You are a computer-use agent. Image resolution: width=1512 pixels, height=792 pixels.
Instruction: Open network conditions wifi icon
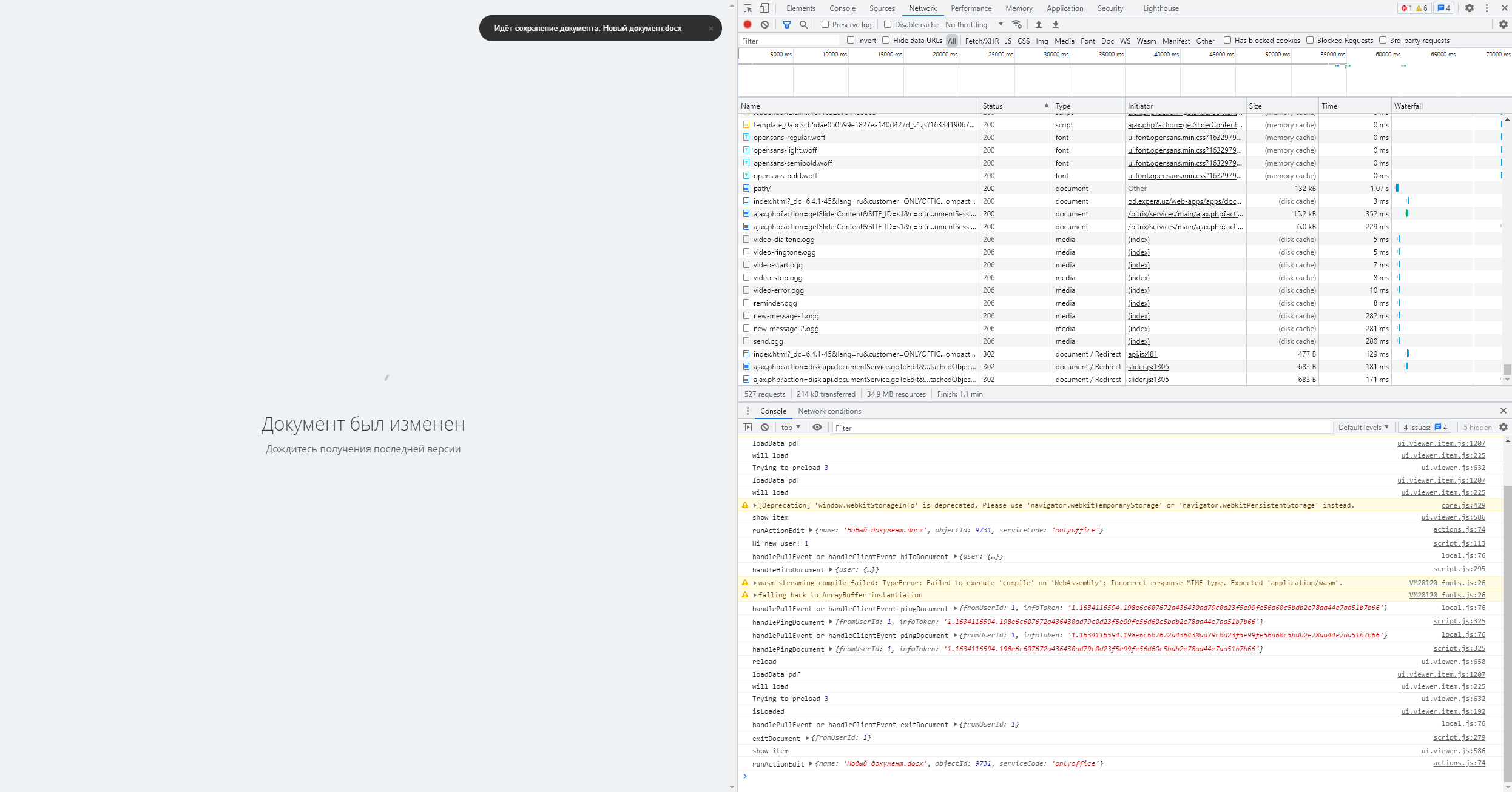1017,24
